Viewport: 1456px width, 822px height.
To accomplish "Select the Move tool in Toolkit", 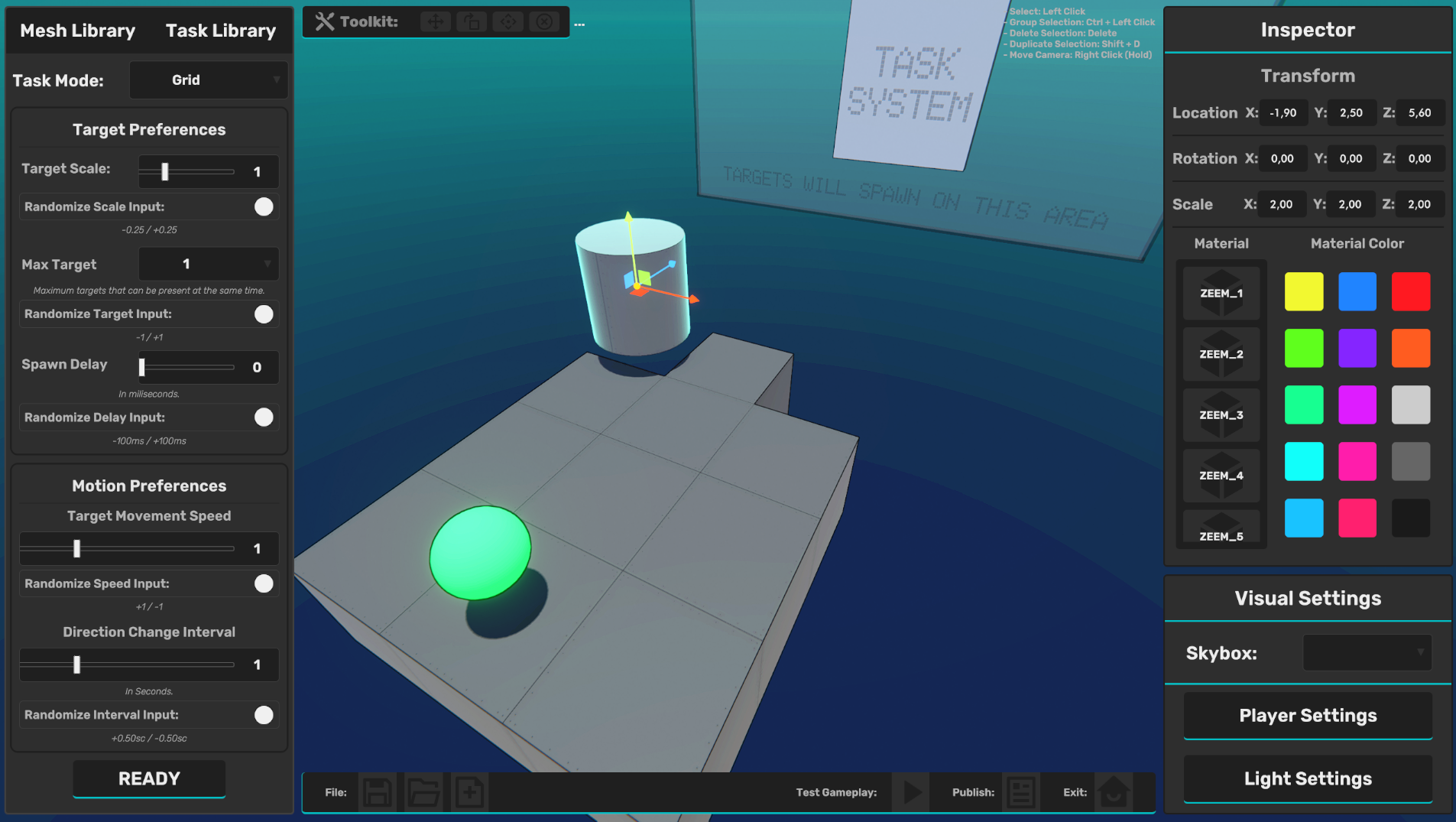I will pyautogui.click(x=436, y=21).
